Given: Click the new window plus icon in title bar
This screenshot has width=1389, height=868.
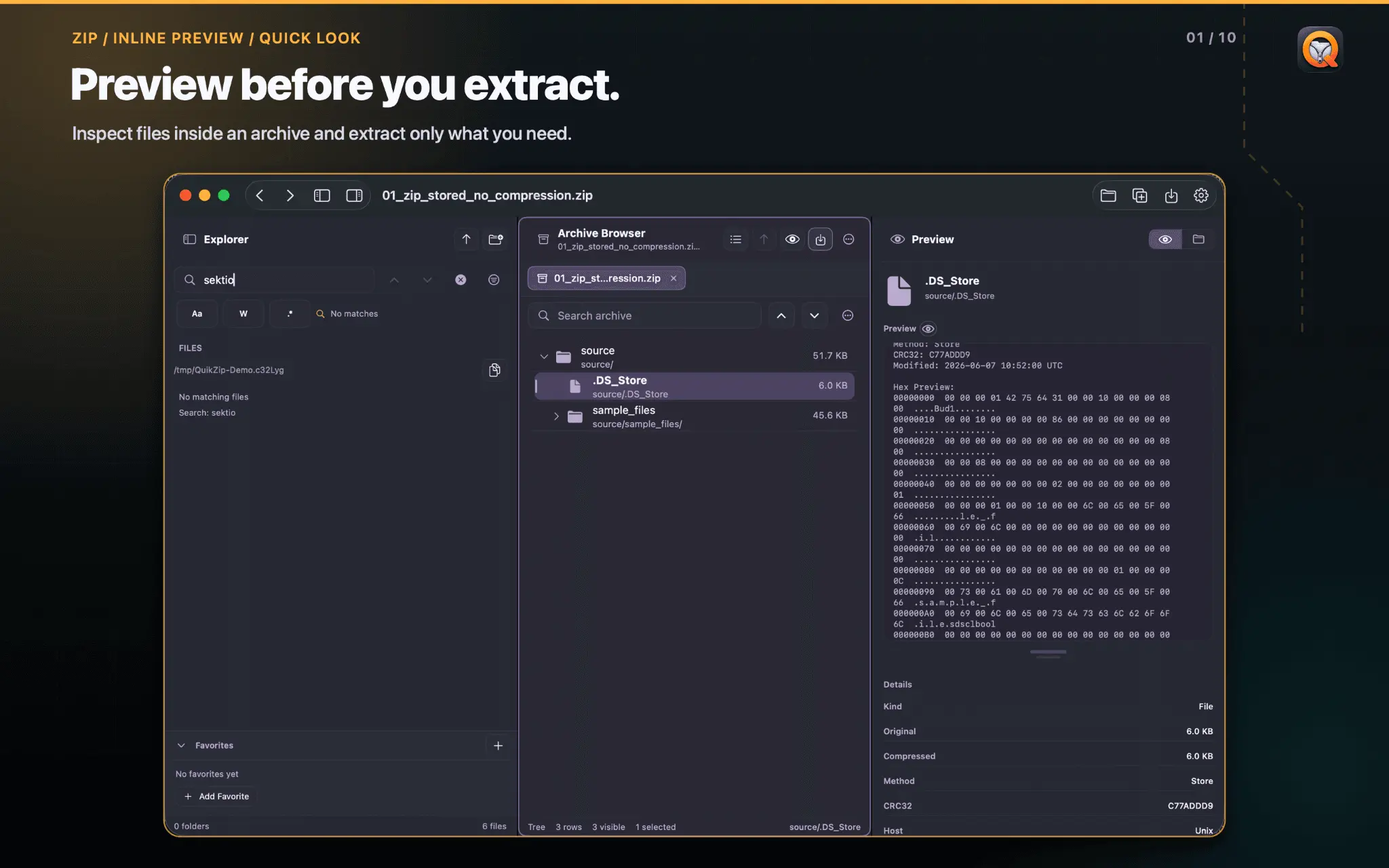Looking at the screenshot, I should tap(1140, 195).
